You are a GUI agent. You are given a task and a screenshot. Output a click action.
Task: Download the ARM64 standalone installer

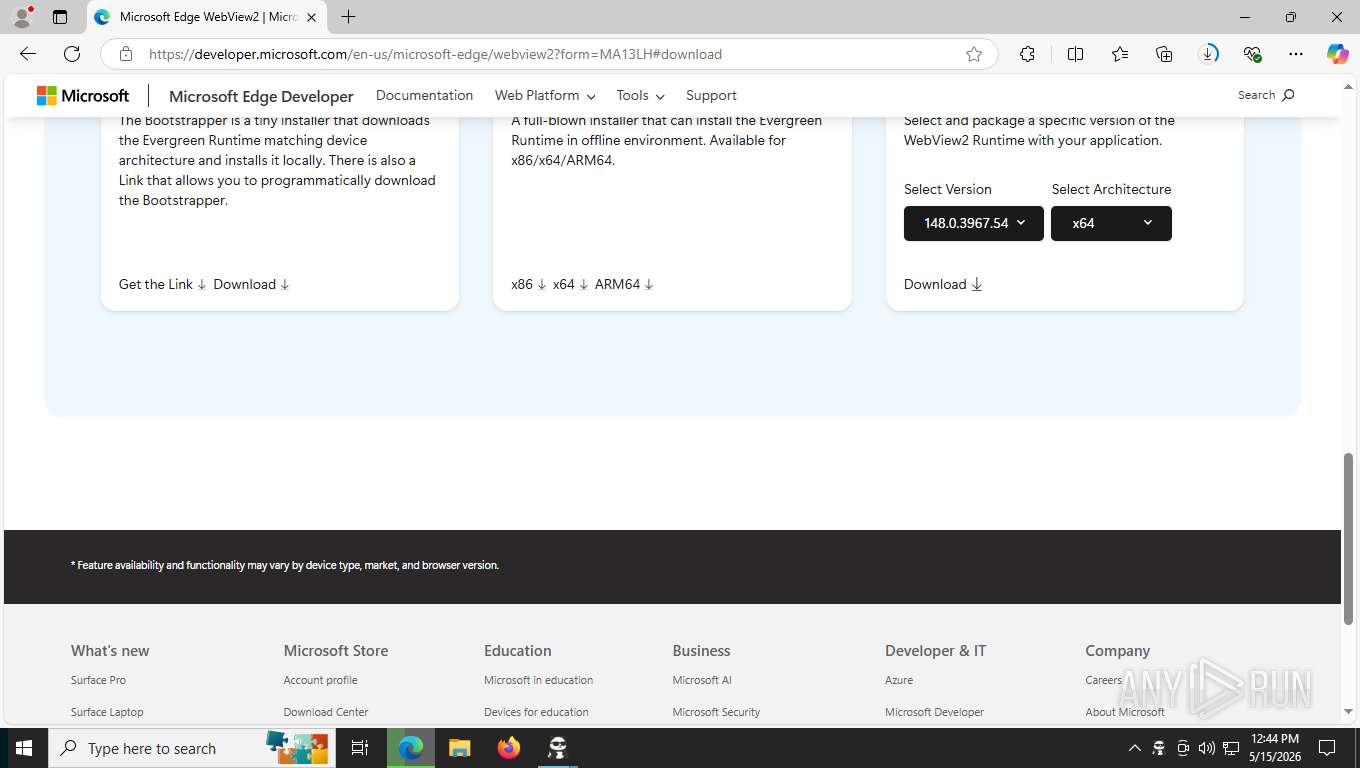pos(624,284)
